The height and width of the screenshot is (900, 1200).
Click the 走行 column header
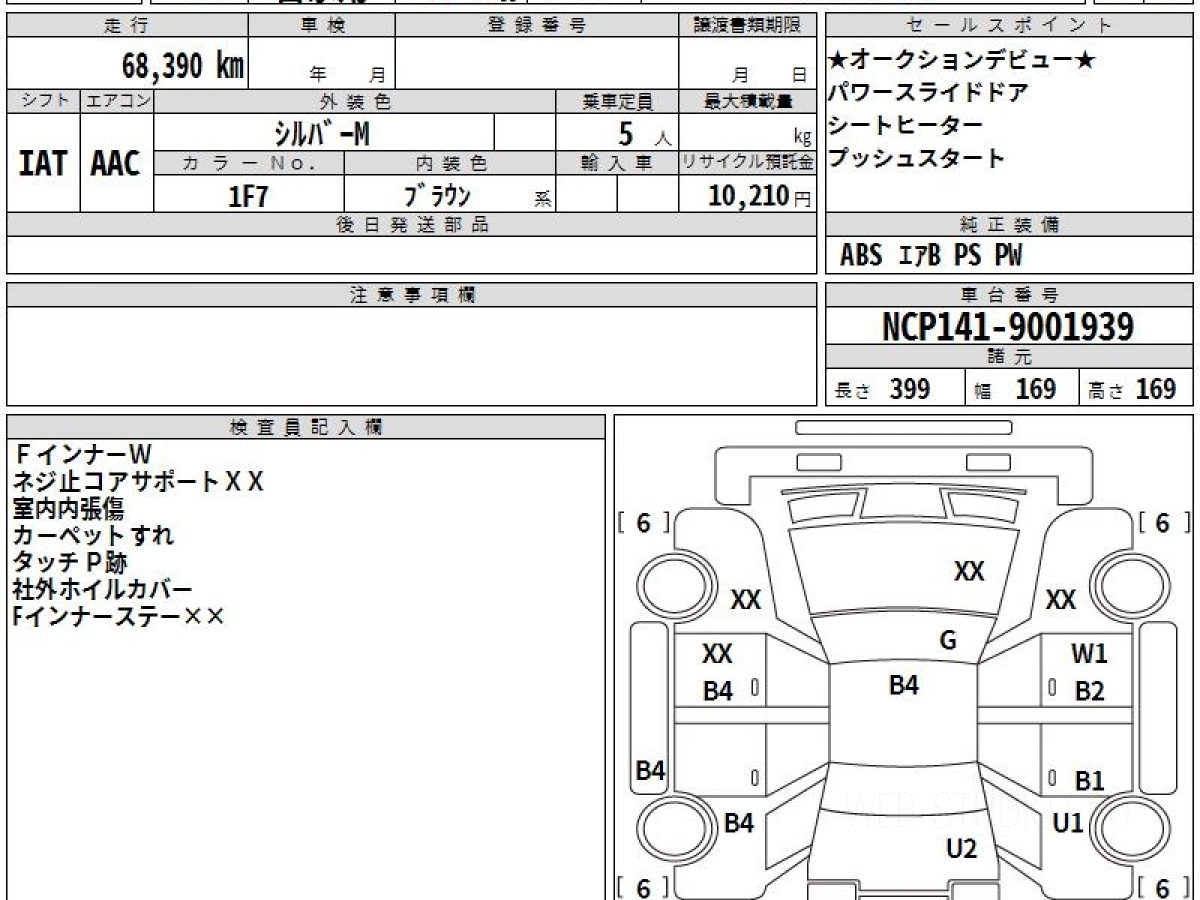pyautogui.click(x=127, y=26)
